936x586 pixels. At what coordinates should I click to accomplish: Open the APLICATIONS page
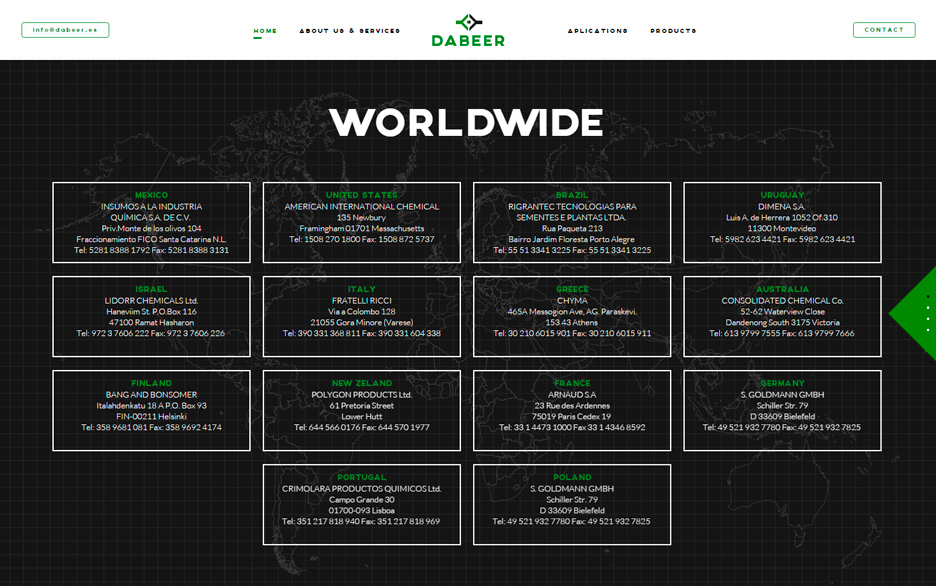[598, 31]
